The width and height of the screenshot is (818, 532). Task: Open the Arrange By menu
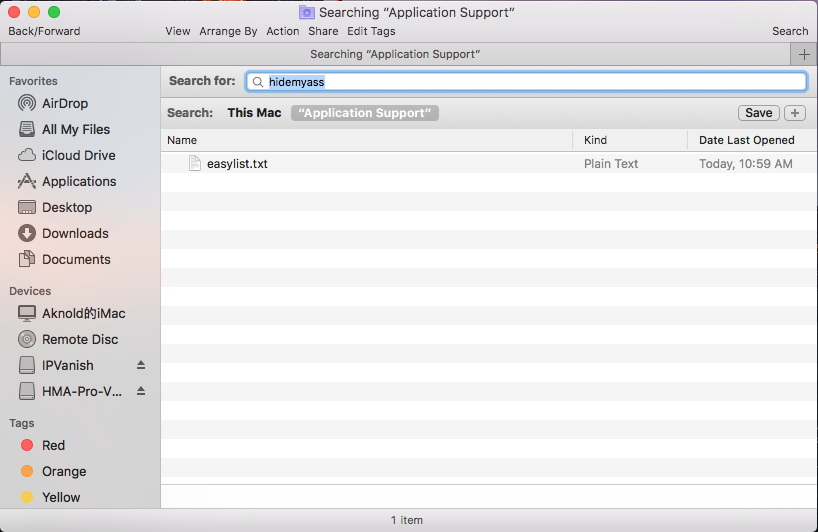point(228,31)
